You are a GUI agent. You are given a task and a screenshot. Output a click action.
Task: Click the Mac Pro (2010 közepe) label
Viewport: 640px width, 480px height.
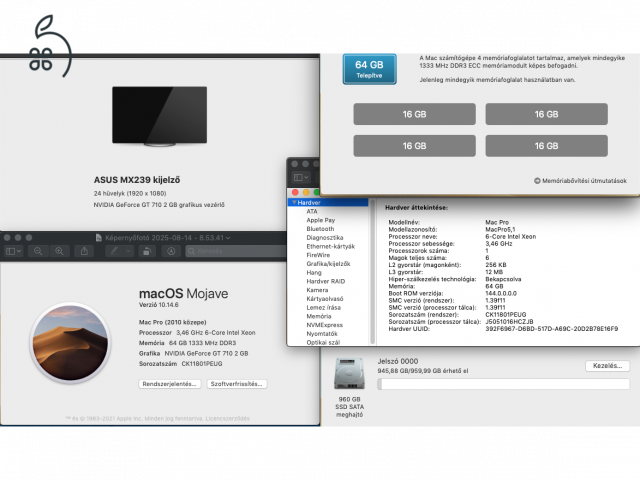[172, 322]
